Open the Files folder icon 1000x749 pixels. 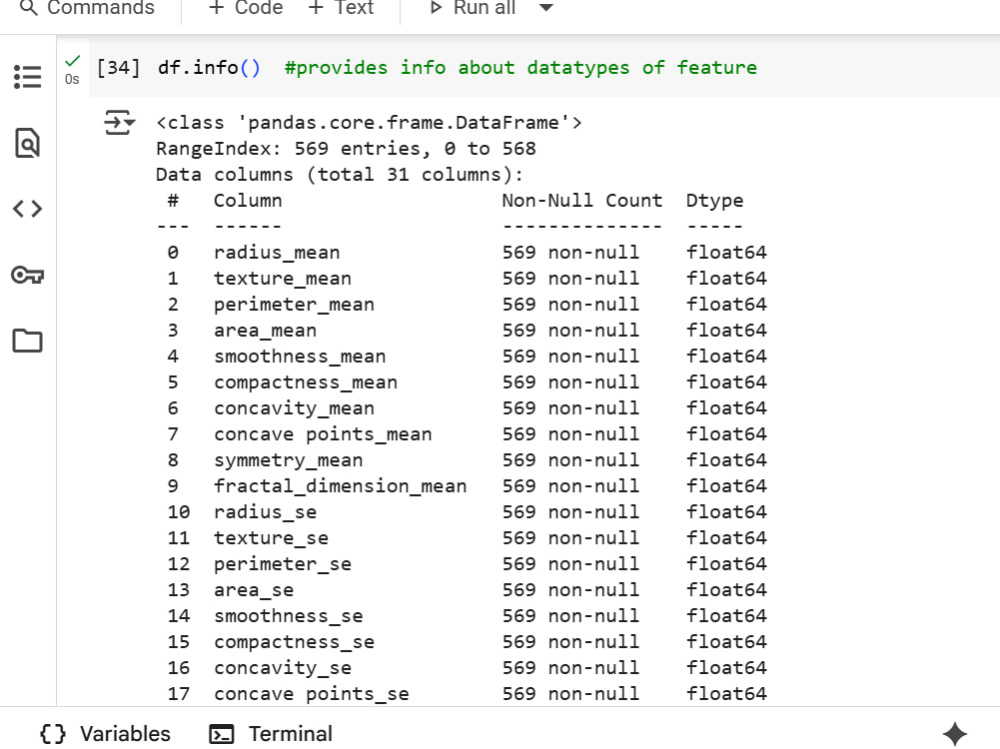[x=27, y=341]
